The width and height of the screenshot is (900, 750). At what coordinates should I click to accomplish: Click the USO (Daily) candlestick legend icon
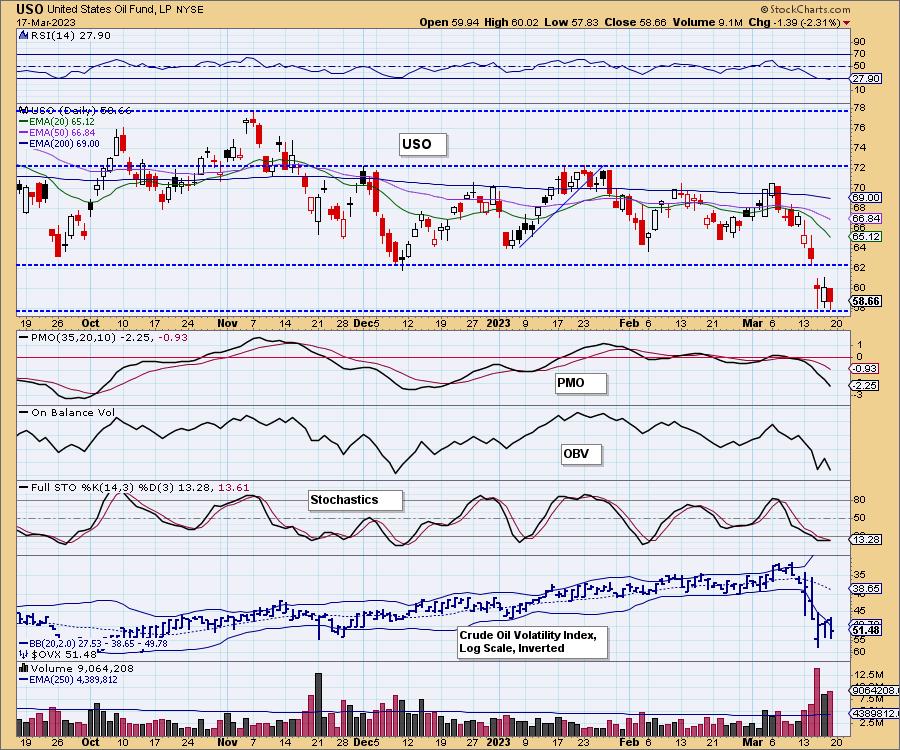point(23,110)
